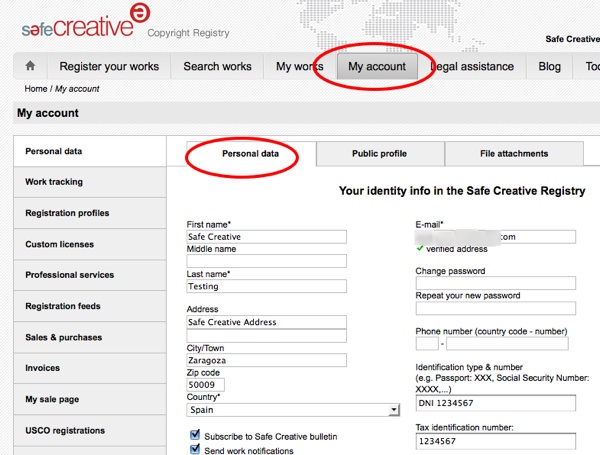Image resolution: width=600 pixels, height=455 pixels.
Task: Click the First name input field
Action: coord(266,237)
